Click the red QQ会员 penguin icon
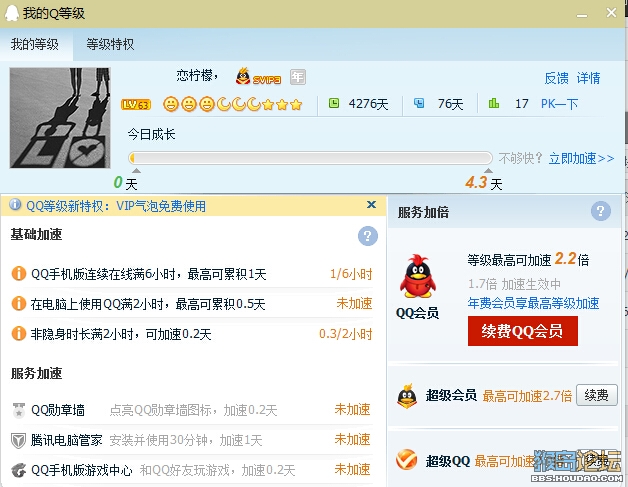 (417, 277)
